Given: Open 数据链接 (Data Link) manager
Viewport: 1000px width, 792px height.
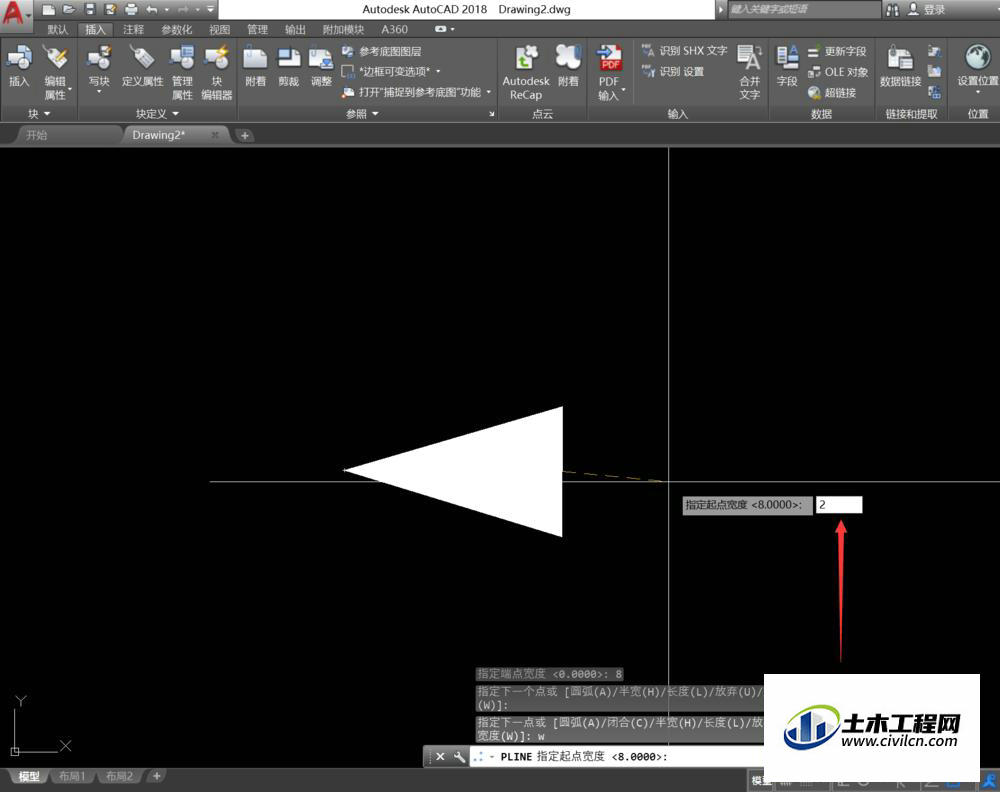Looking at the screenshot, I should click(901, 66).
